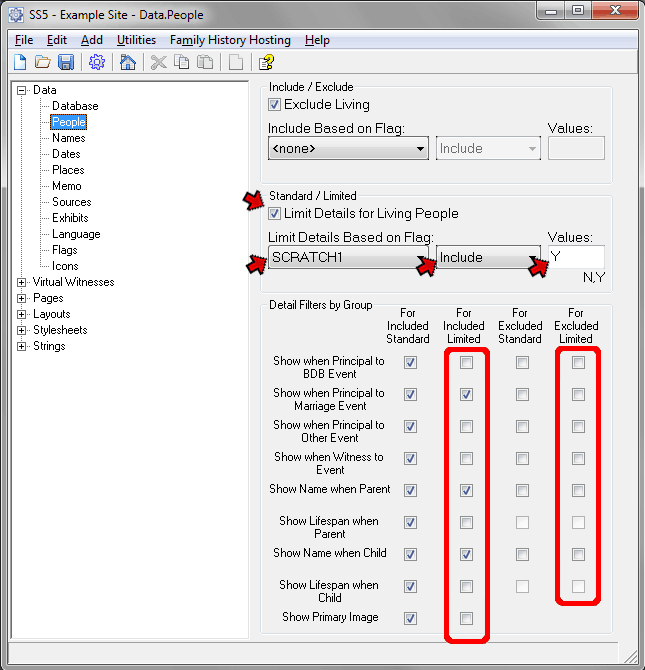Expand the Virtual Witnesses tree node
This screenshot has width=645, height=670.
22,282
